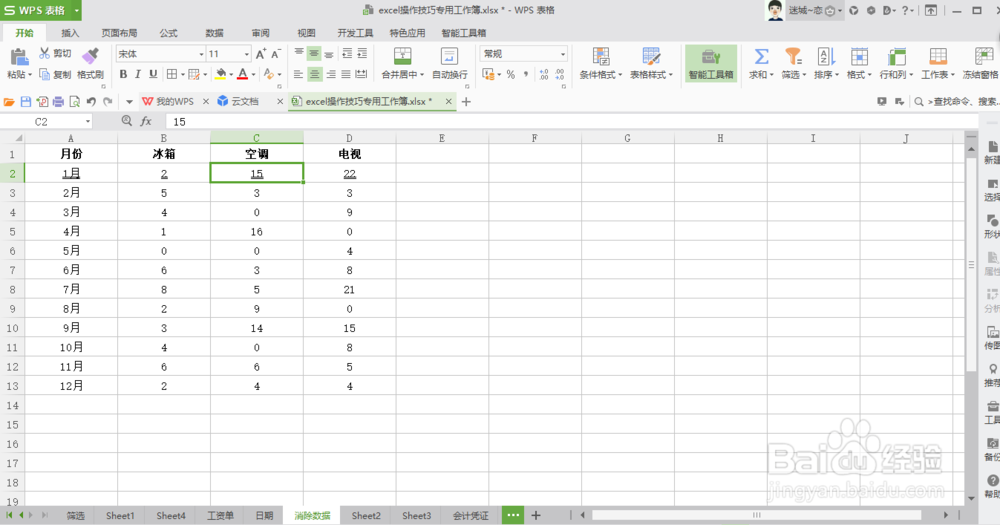Viewport: 1000px width, 525px height.
Task: Click the Wrap Text (自动换行) icon
Action: point(450,56)
